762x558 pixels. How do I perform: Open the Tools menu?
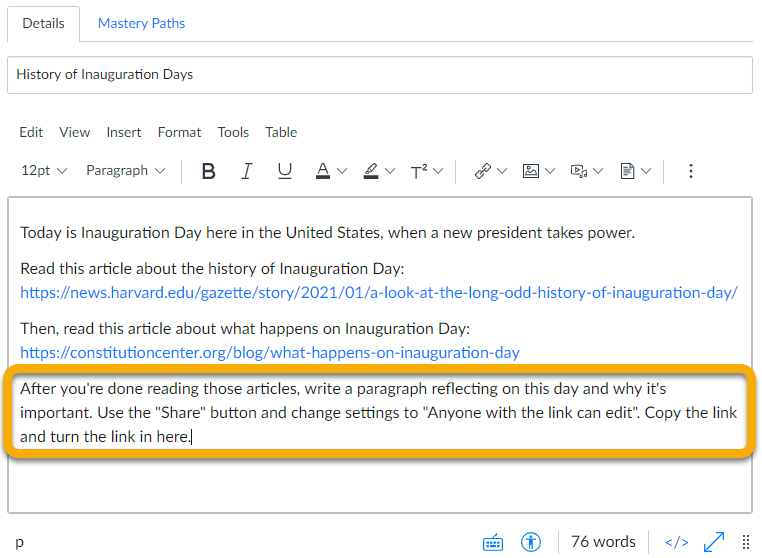[x=233, y=132]
